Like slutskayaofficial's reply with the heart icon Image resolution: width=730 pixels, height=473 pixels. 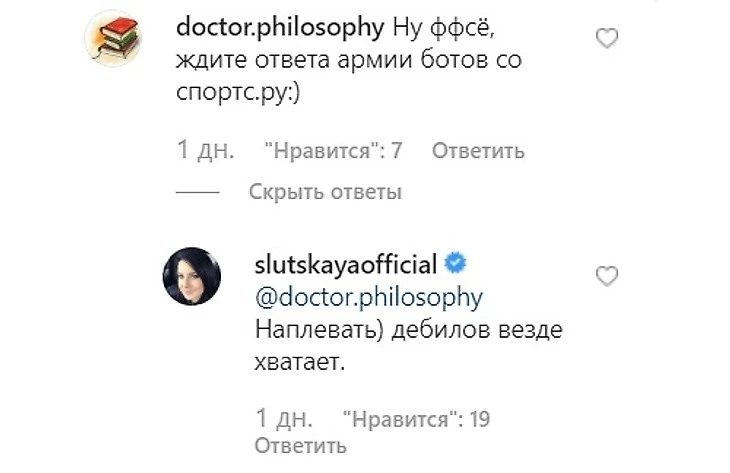[606, 275]
